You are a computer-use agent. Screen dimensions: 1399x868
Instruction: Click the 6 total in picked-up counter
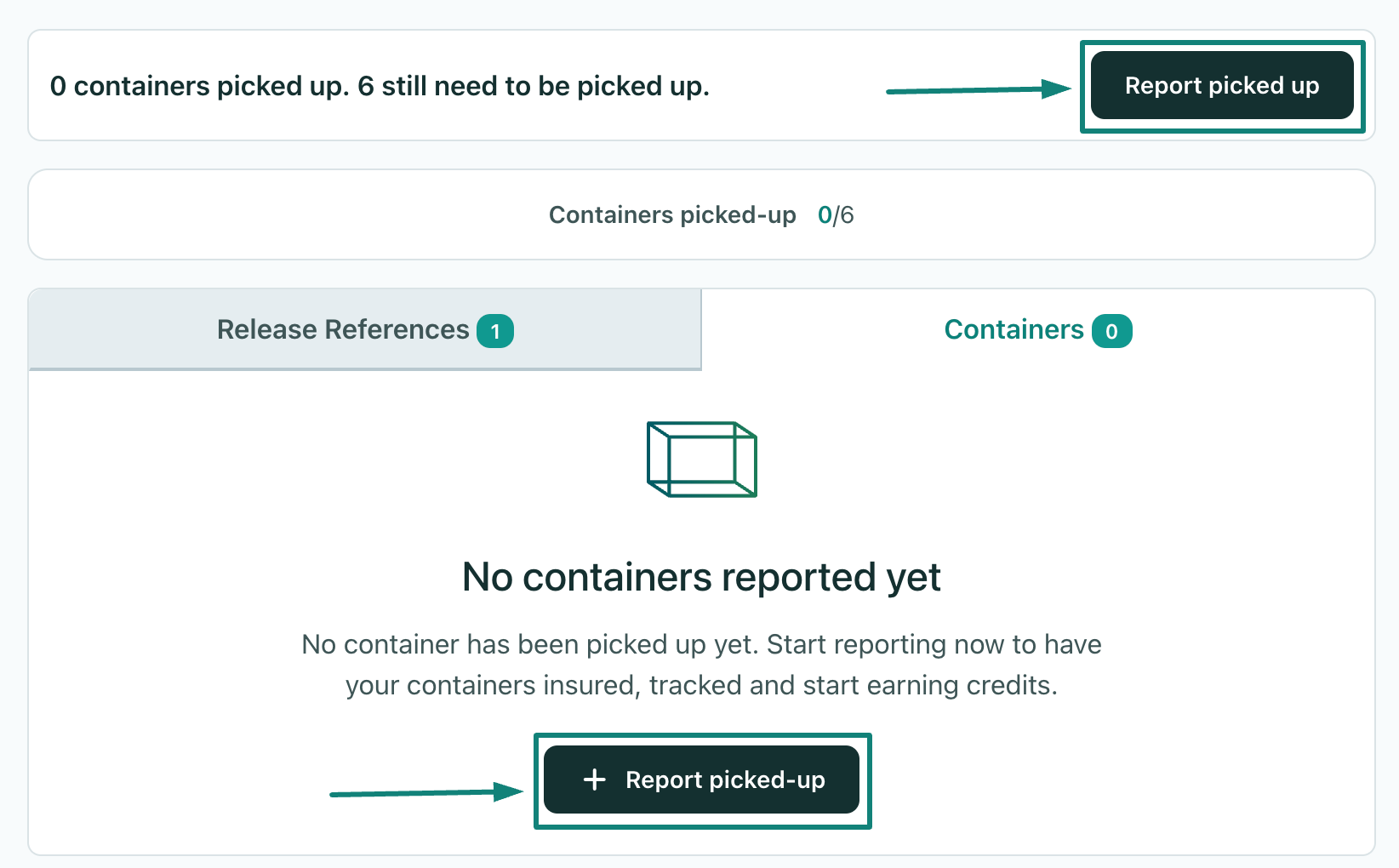(x=847, y=214)
